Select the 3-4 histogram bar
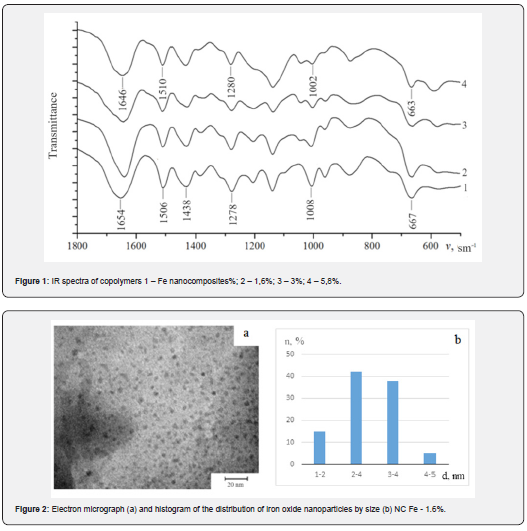This screenshot has height=531, width=527. click(x=393, y=423)
